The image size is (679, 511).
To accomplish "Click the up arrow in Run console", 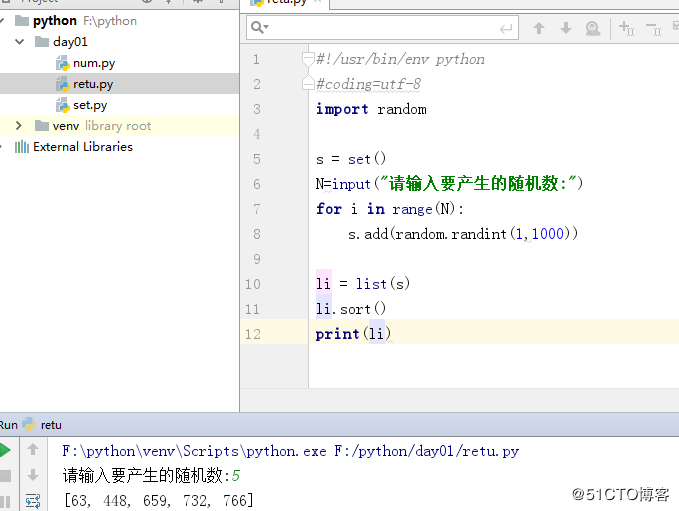I will click(33, 450).
